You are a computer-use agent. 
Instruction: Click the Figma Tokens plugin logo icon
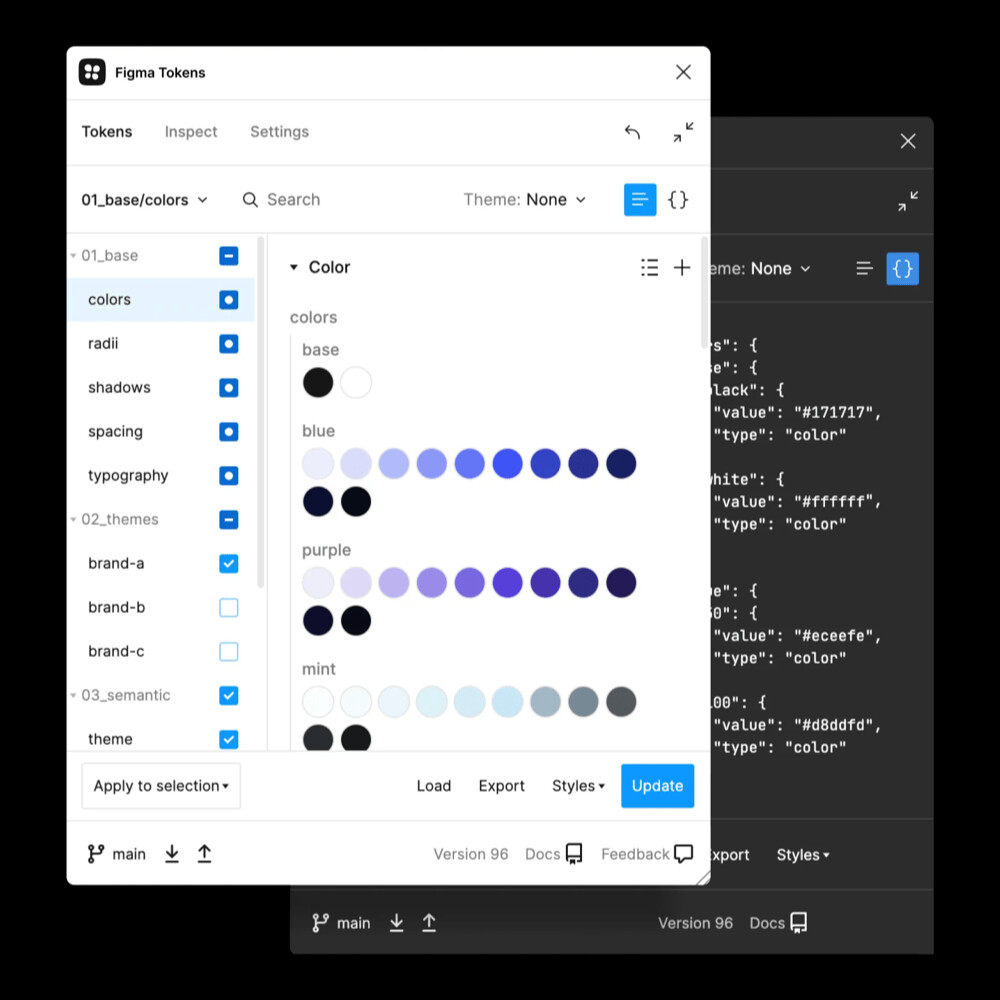(92, 72)
